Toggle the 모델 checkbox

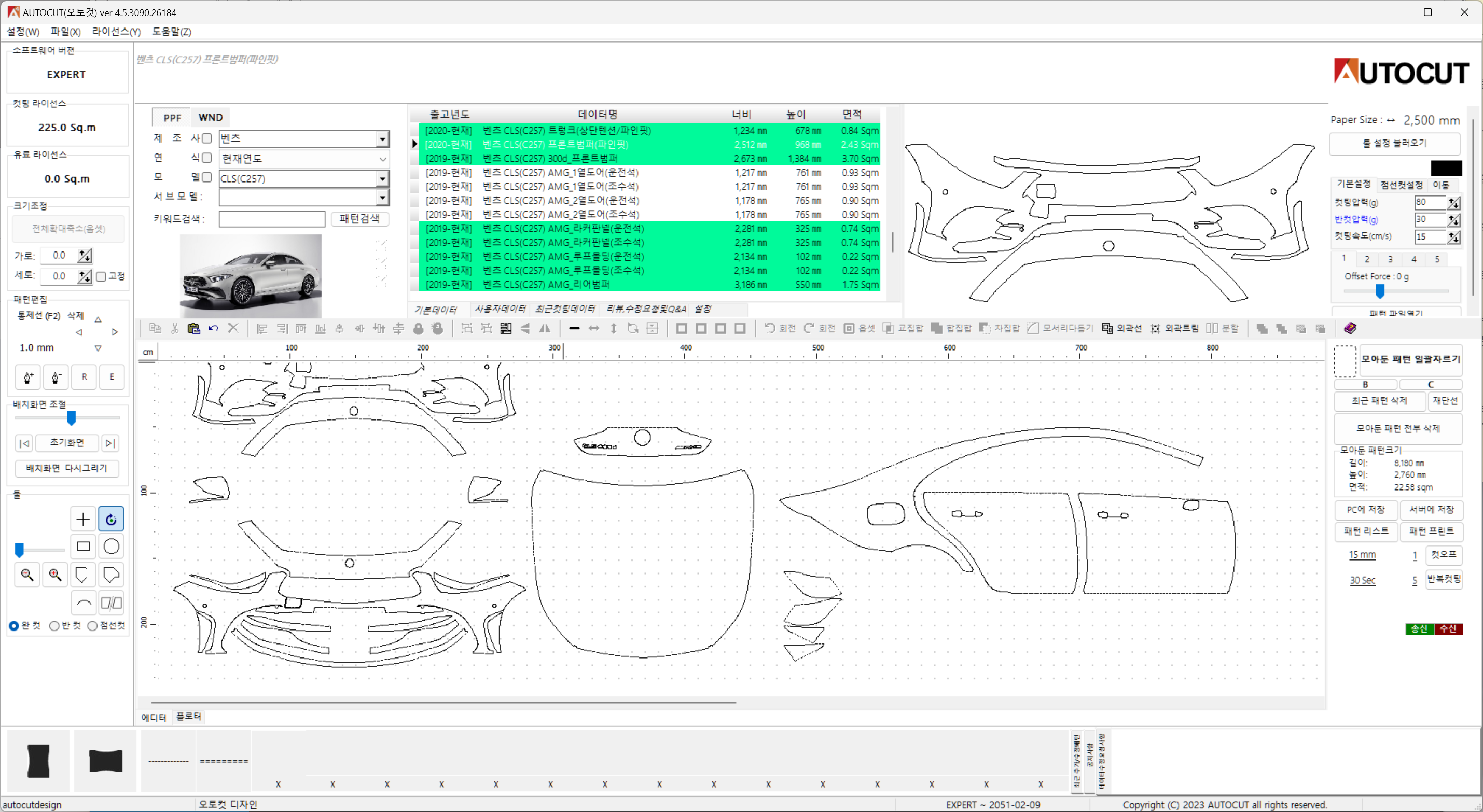coord(207,177)
